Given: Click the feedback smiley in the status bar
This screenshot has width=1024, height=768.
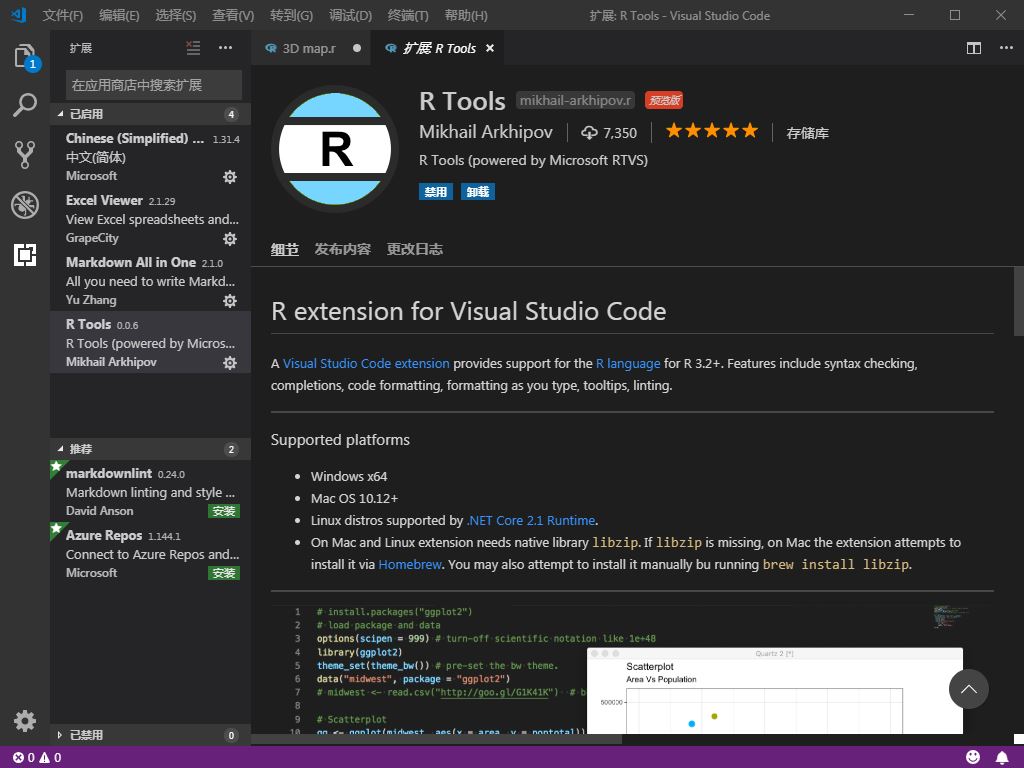Looking at the screenshot, I should pyautogui.click(x=973, y=756).
